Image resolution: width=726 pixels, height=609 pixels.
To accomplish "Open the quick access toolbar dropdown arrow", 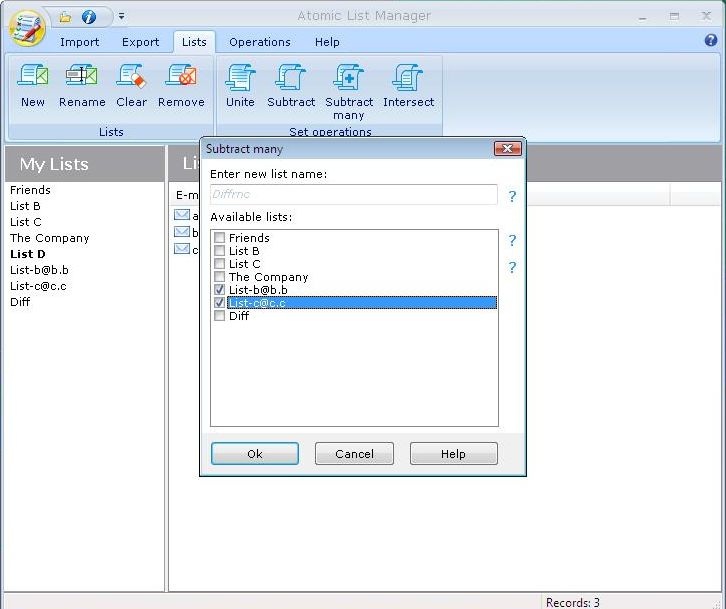I will click(x=121, y=17).
